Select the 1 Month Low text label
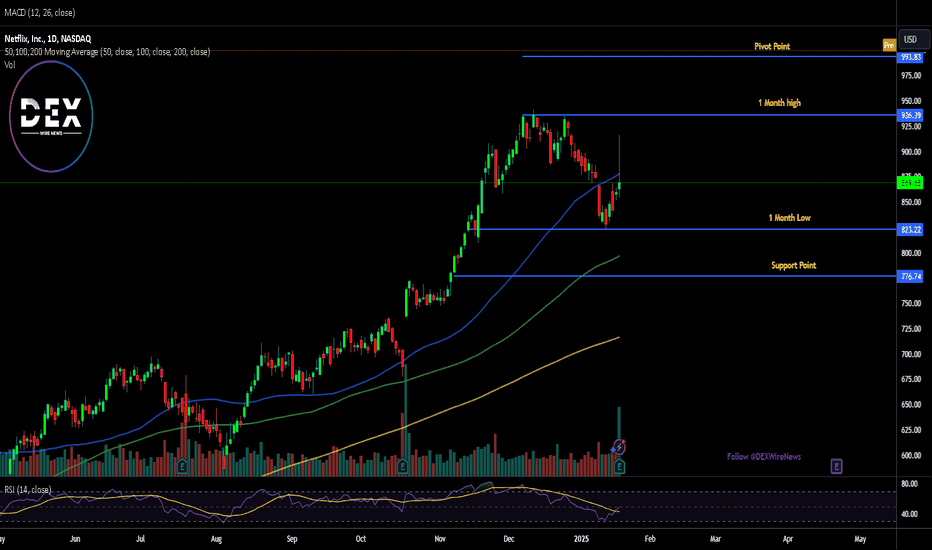 (x=789, y=218)
